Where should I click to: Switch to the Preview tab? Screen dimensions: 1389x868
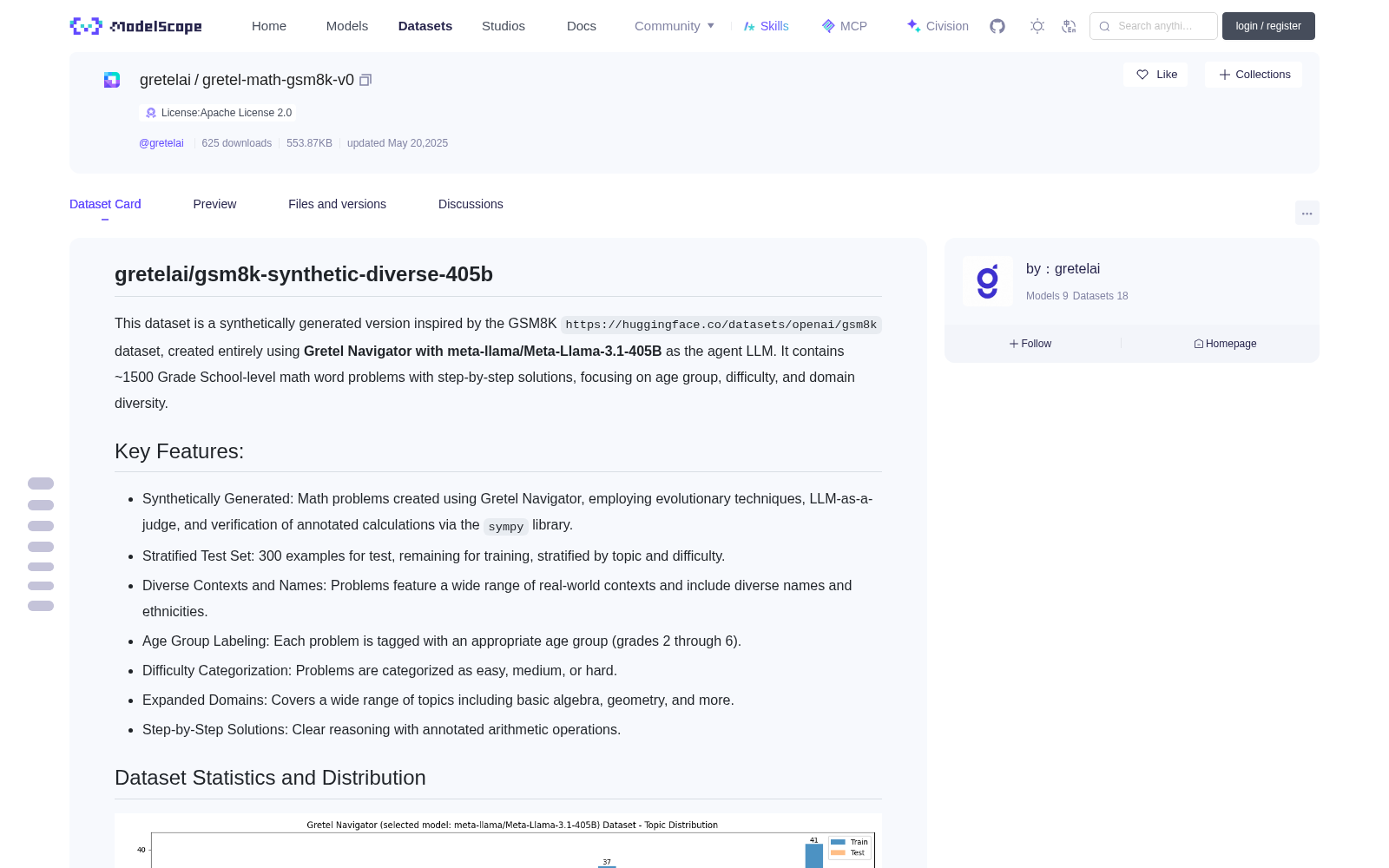(x=214, y=204)
